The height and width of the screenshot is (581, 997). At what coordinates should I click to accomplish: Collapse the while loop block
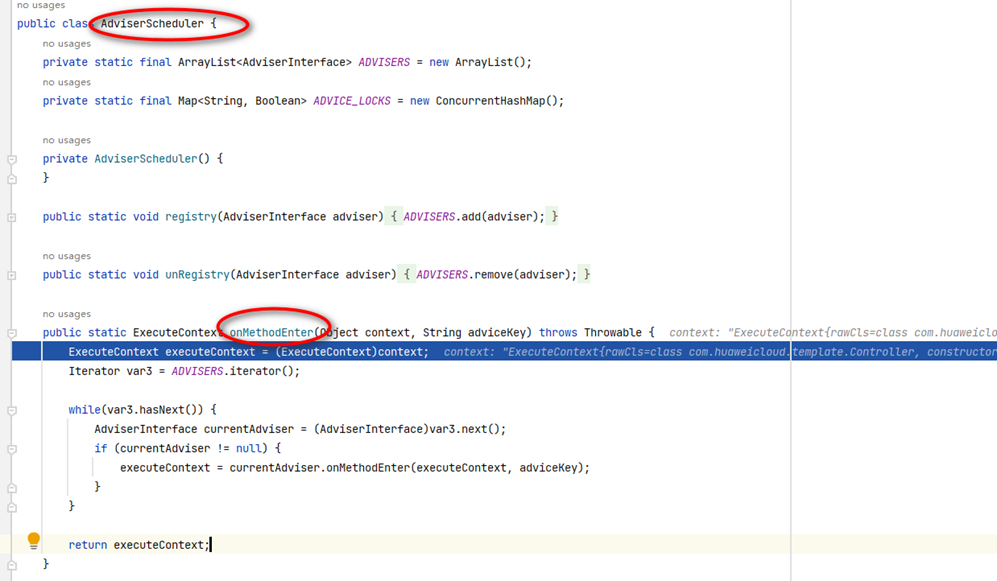pyautogui.click(x=10, y=409)
